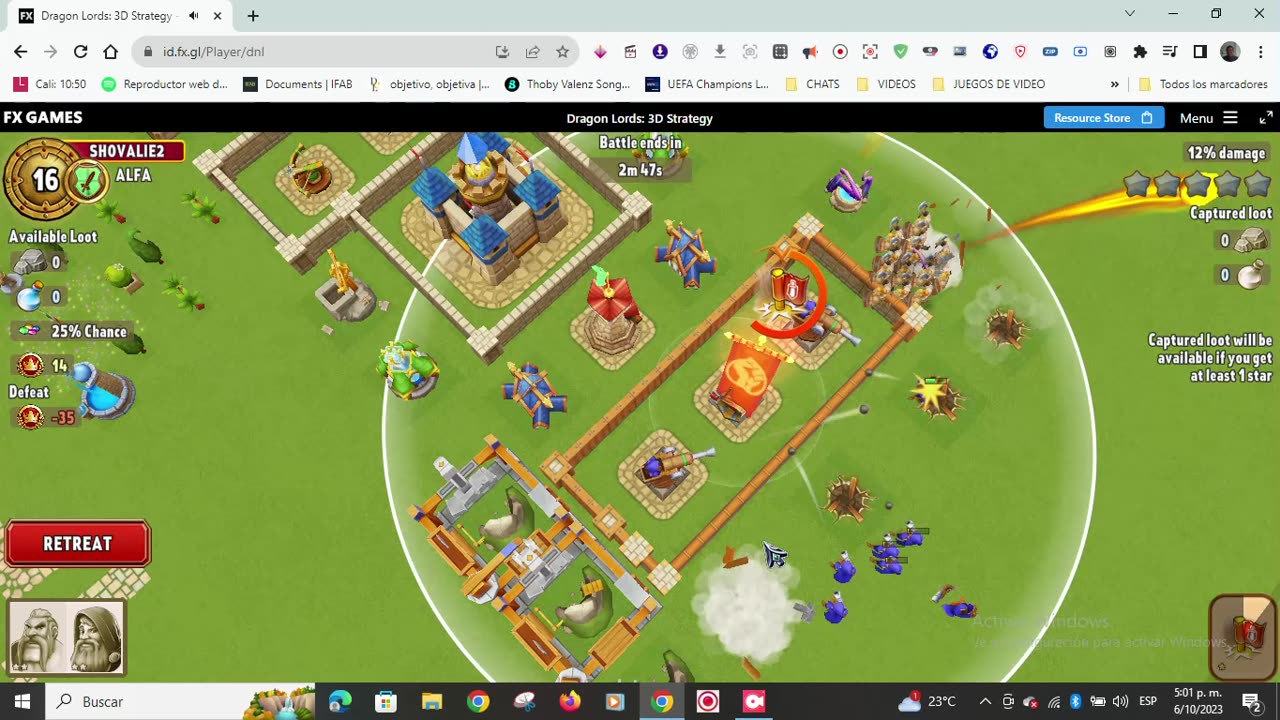This screenshot has width=1280, height=720.
Task: Open the Resource Store
Action: 1104,118
